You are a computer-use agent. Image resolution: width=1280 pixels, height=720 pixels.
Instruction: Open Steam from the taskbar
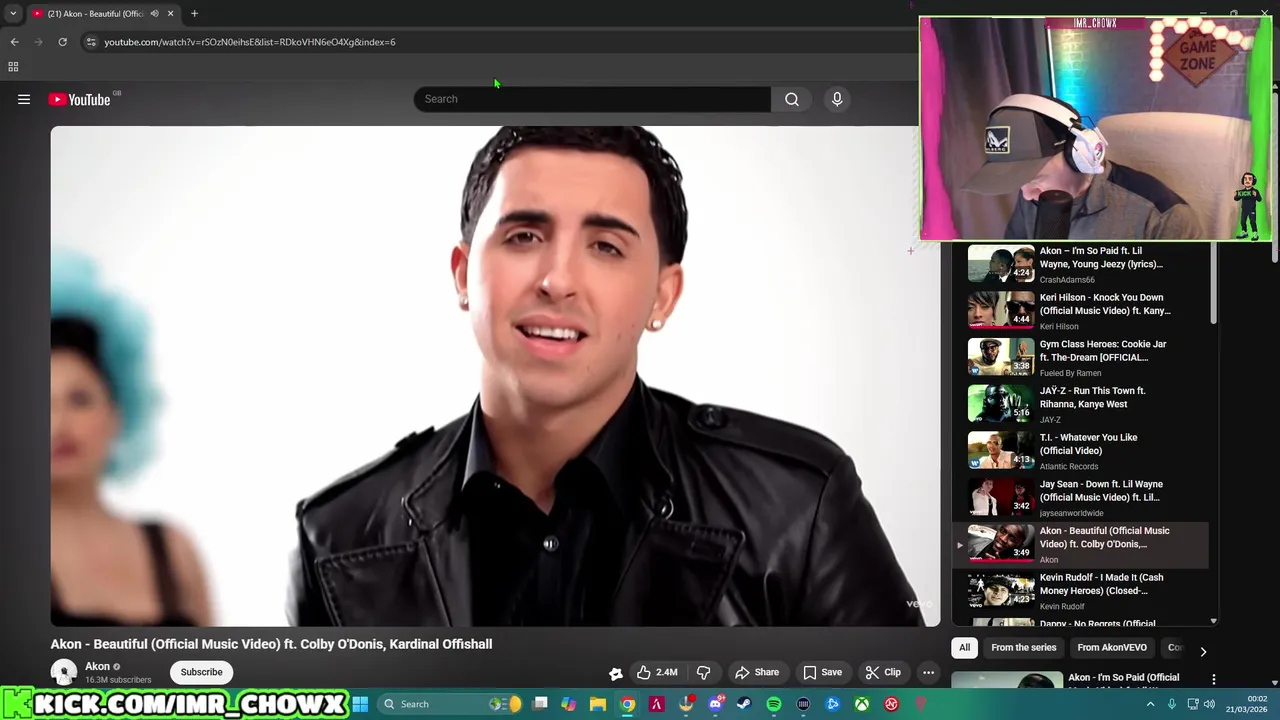pyautogui.click(x=744, y=704)
